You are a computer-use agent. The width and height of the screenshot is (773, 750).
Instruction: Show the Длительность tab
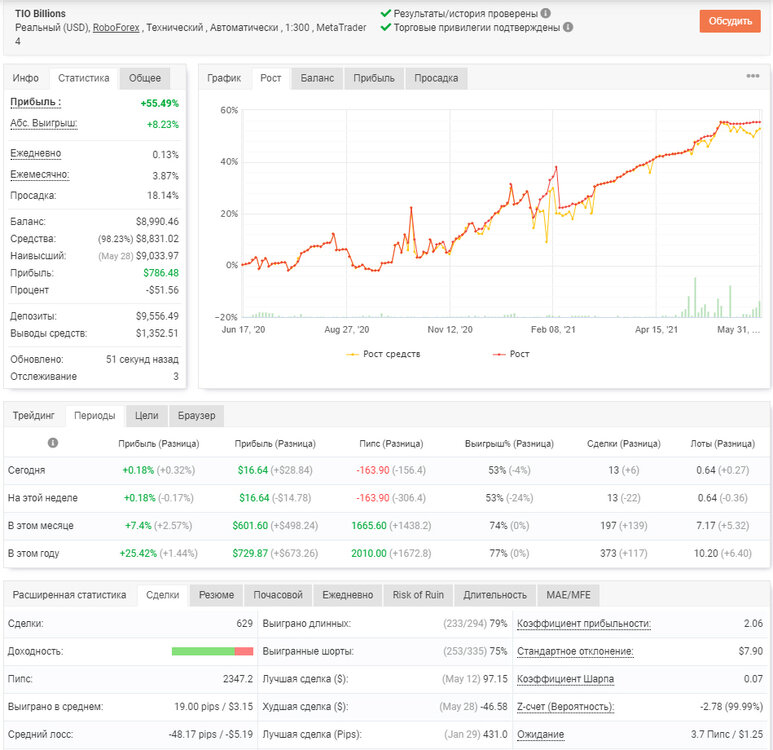pyautogui.click(x=495, y=595)
